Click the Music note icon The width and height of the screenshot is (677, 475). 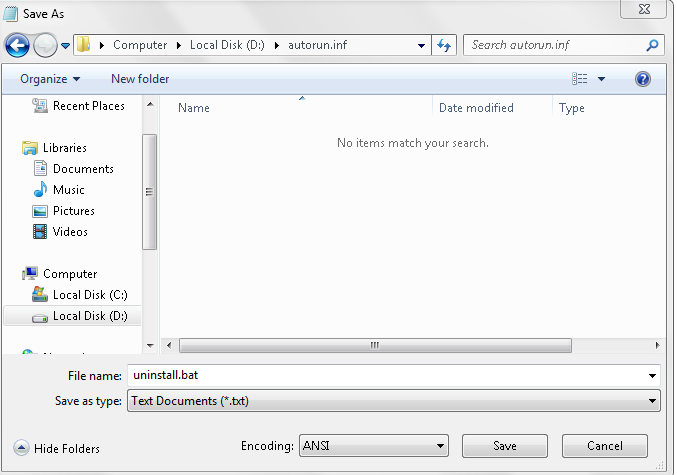pyautogui.click(x=40, y=189)
